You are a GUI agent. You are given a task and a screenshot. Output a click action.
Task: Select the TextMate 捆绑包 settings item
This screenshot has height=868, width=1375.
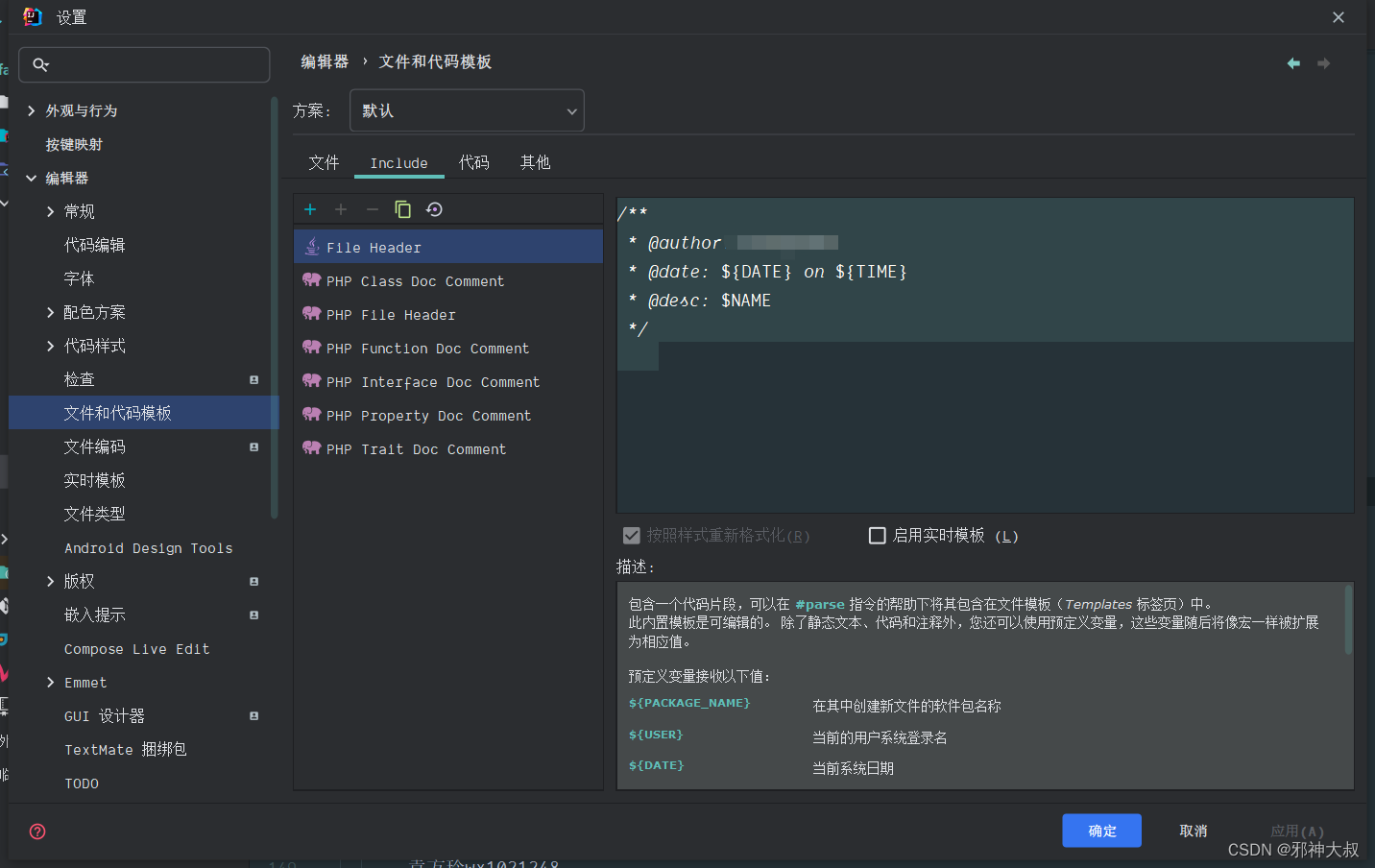point(125,750)
